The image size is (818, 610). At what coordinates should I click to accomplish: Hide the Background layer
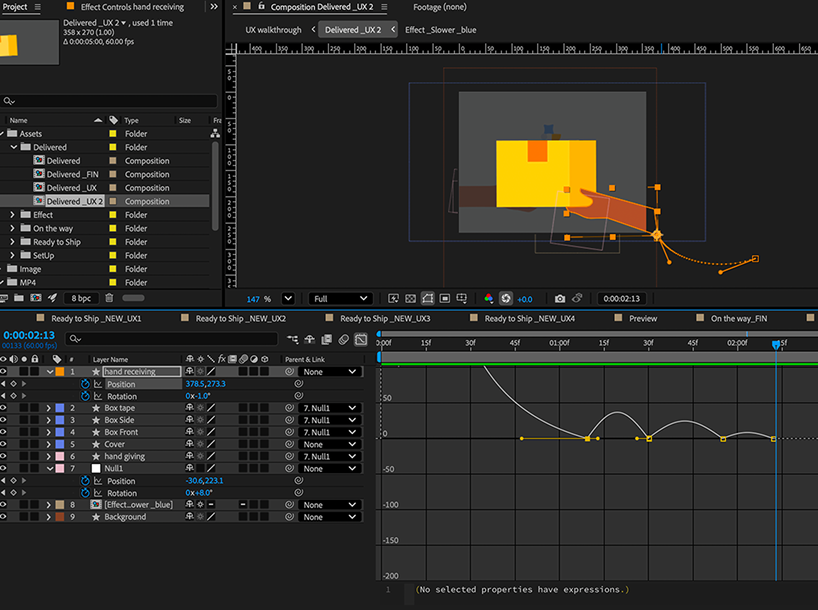click(x=4, y=517)
